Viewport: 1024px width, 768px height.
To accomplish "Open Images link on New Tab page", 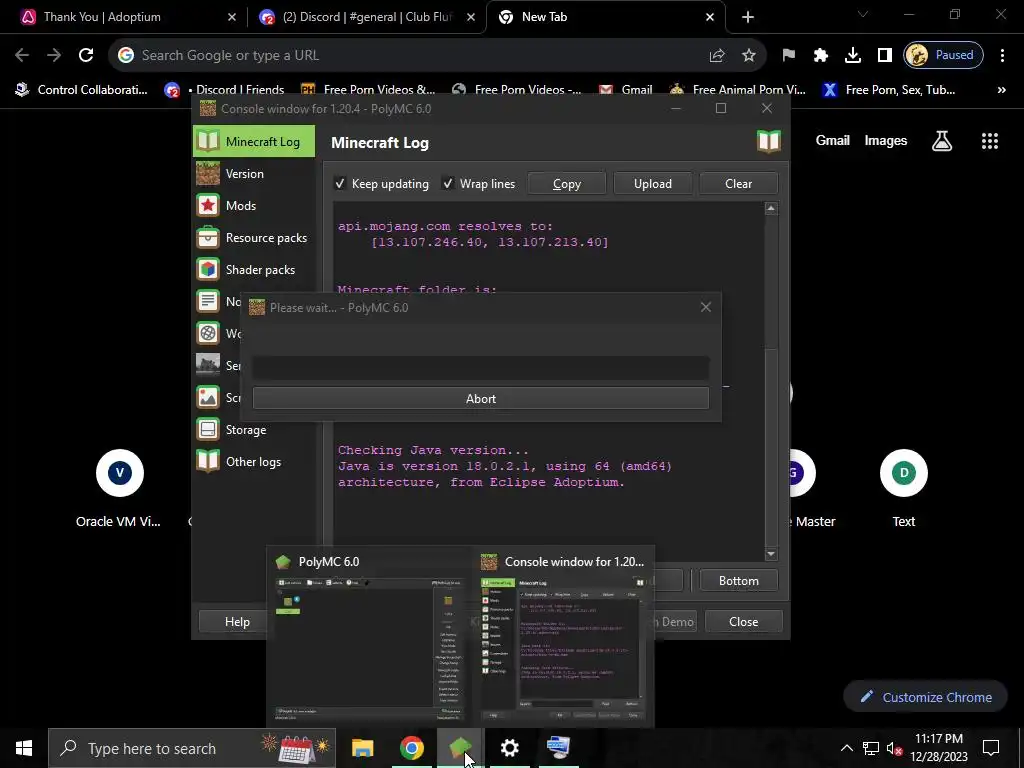I will pyautogui.click(x=886, y=140).
